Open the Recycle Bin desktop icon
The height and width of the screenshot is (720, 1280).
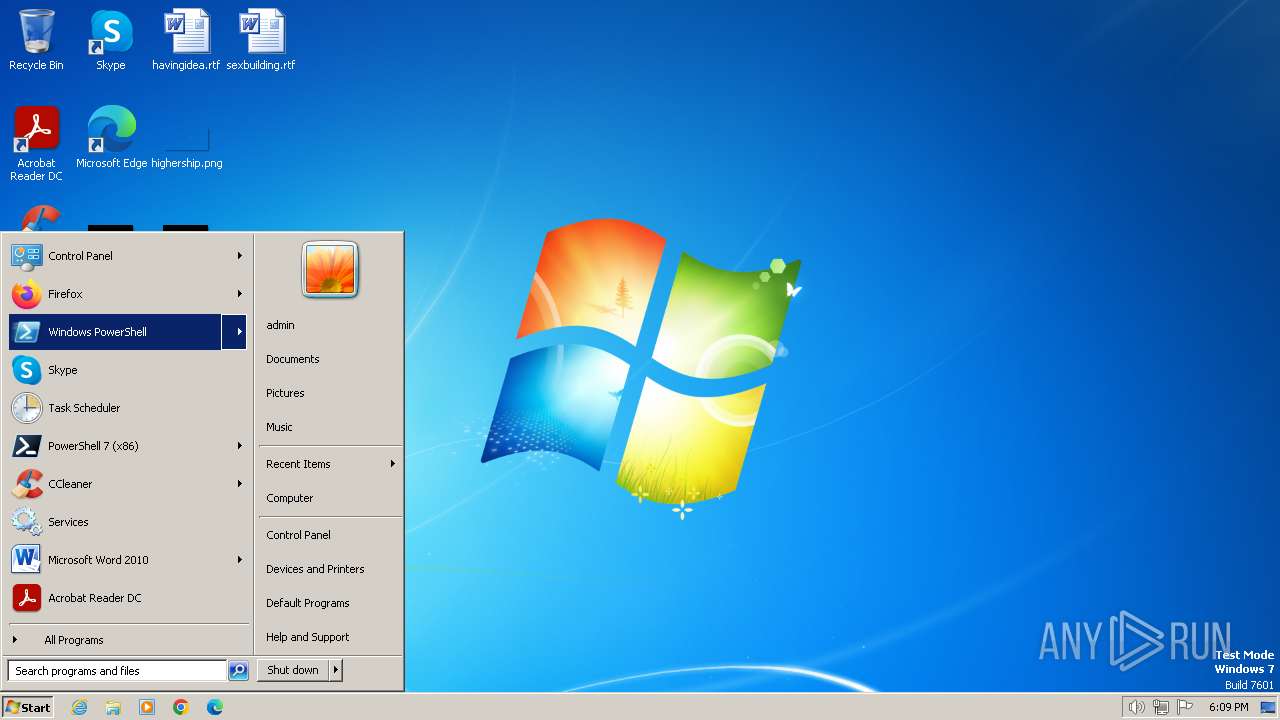click(36, 40)
